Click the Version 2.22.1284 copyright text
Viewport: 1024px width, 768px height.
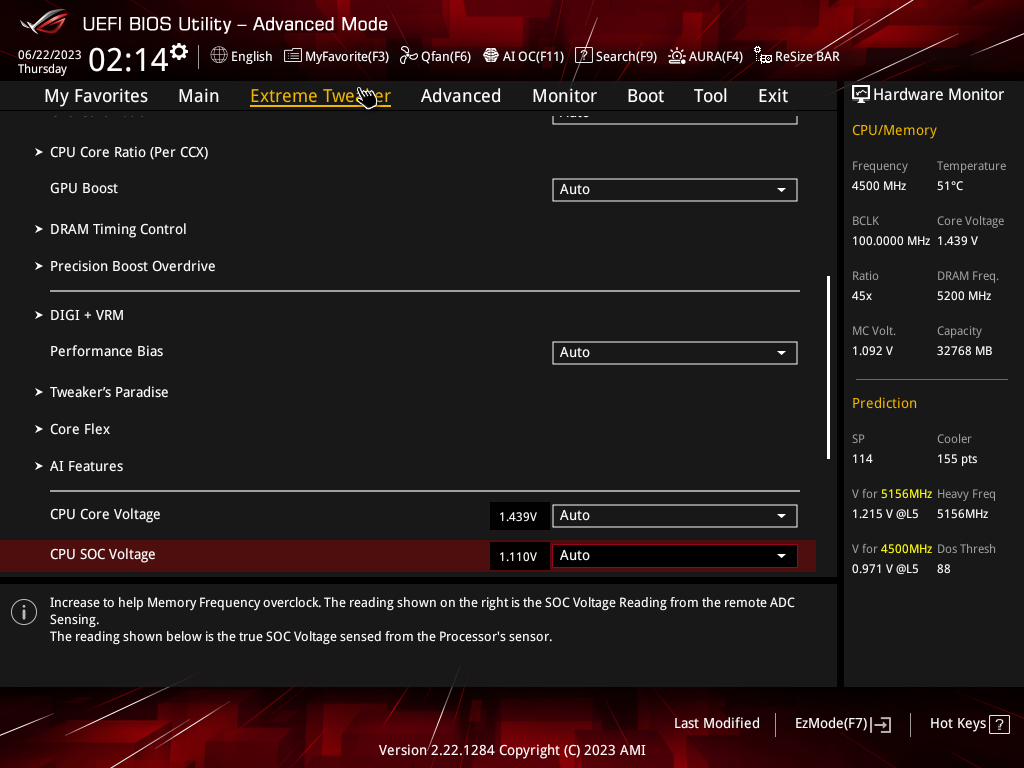[x=512, y=750]
